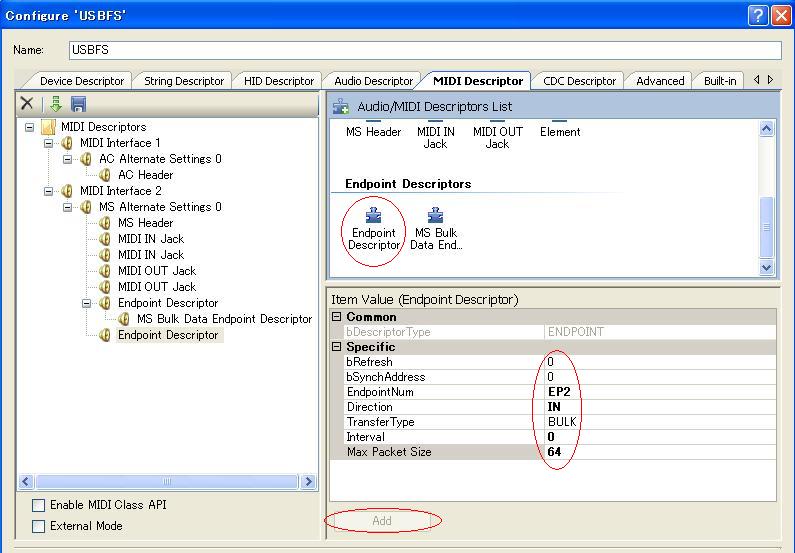795x553 pixels.
Task: Select the highlighted Endpoint Descriptor tree item
Action: (x=168, y=335)
